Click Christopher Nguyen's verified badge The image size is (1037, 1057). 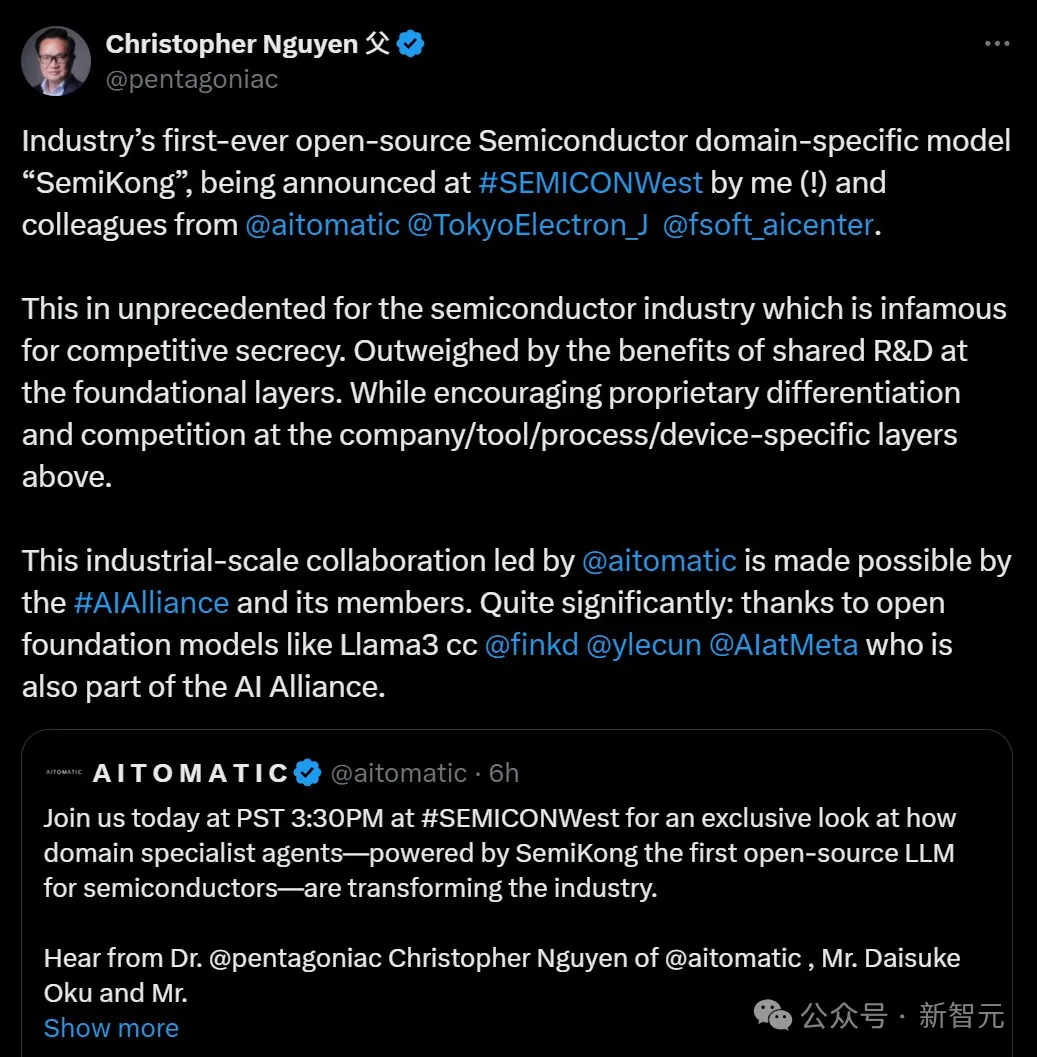pyautogui.click(x=411, y=44)
